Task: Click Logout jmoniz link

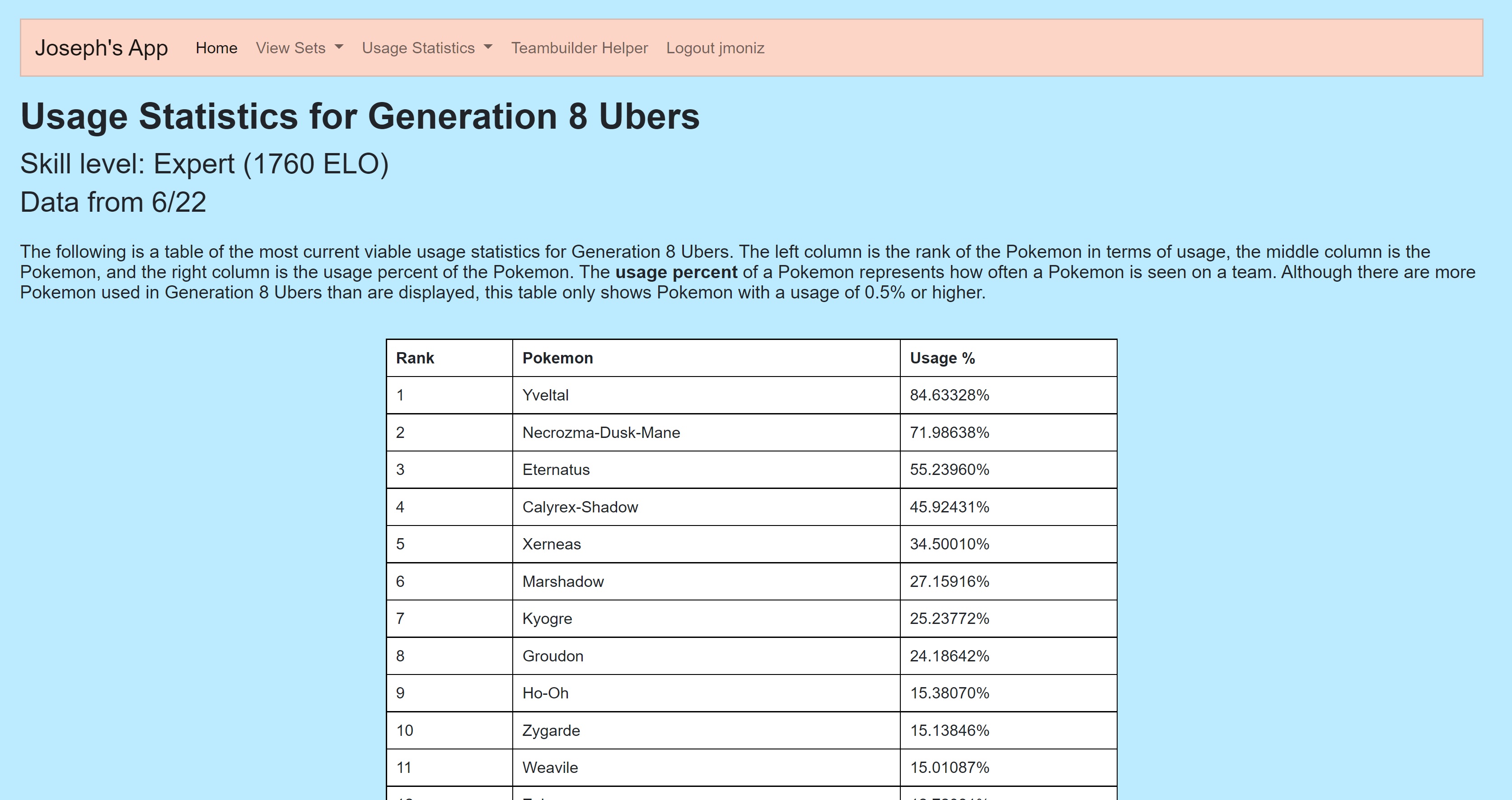Action: (714, 48)
